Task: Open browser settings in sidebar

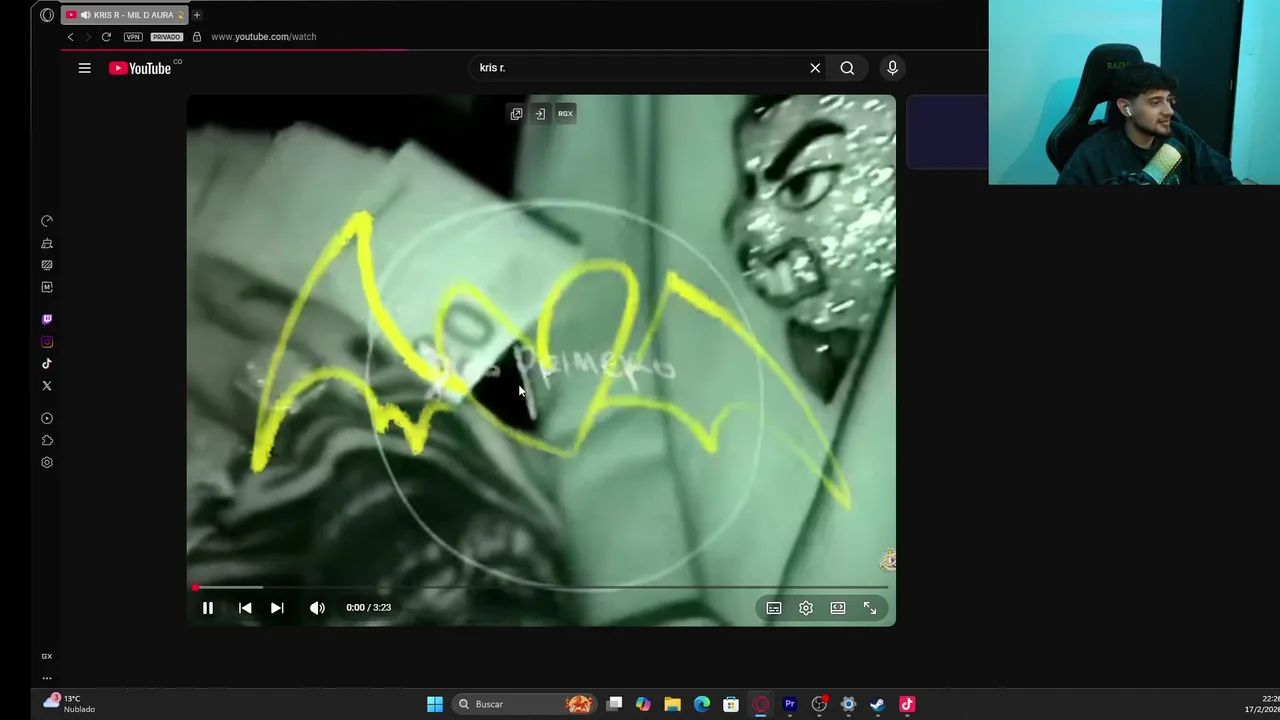Action: pos(47,463)
